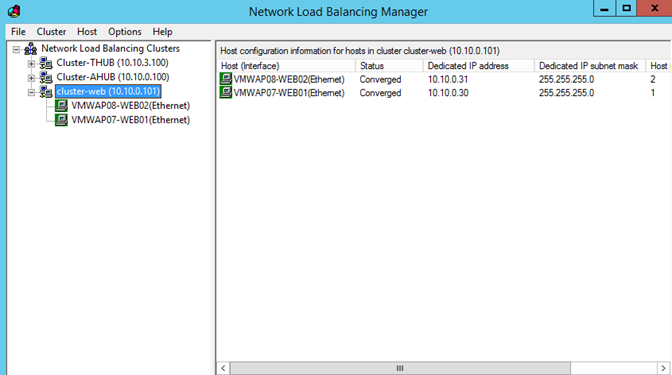Click Converged status for VMWAP07-WEB01
The image size is (672, 375).
380,93
